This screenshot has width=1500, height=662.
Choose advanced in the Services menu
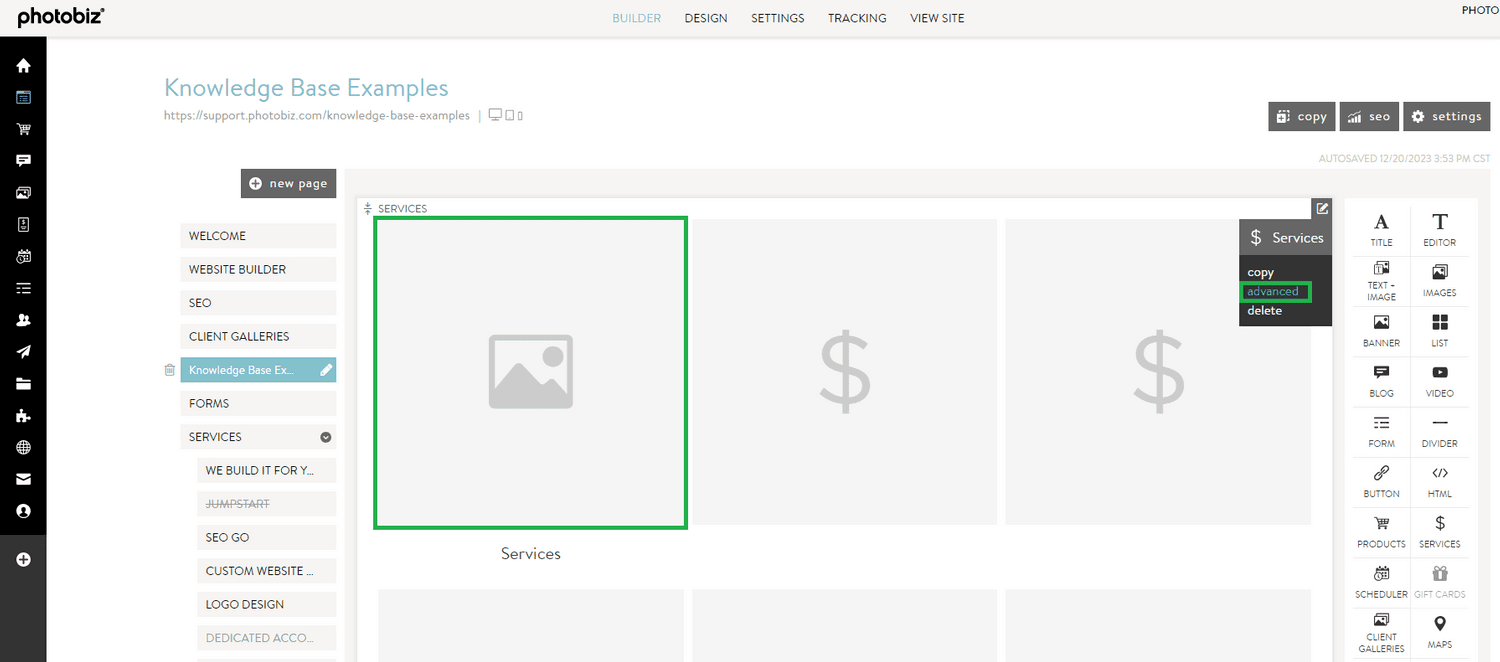(1273, 292)
